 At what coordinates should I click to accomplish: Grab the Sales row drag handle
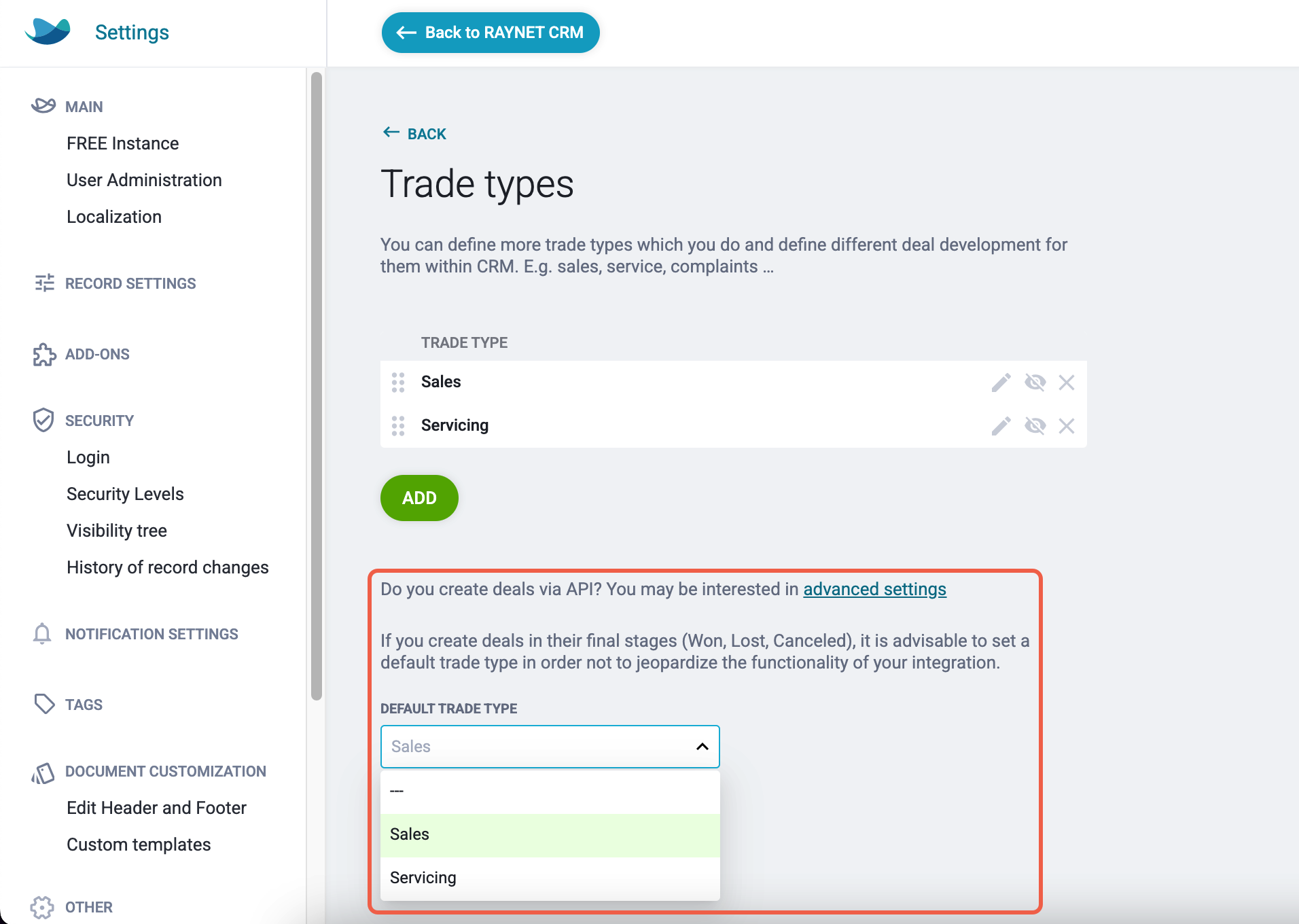[x=398, y=383]
